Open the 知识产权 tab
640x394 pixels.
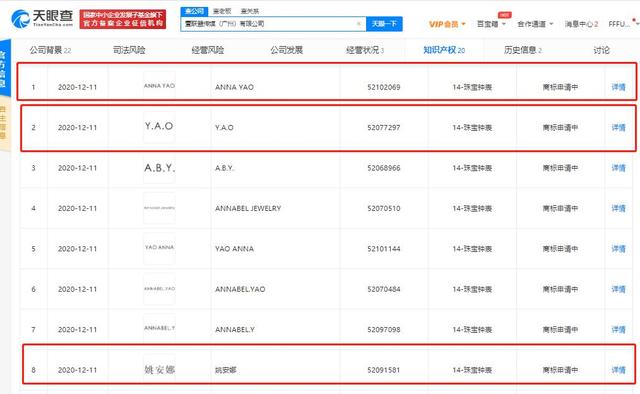pyautogui.click(x=444, y=50)
